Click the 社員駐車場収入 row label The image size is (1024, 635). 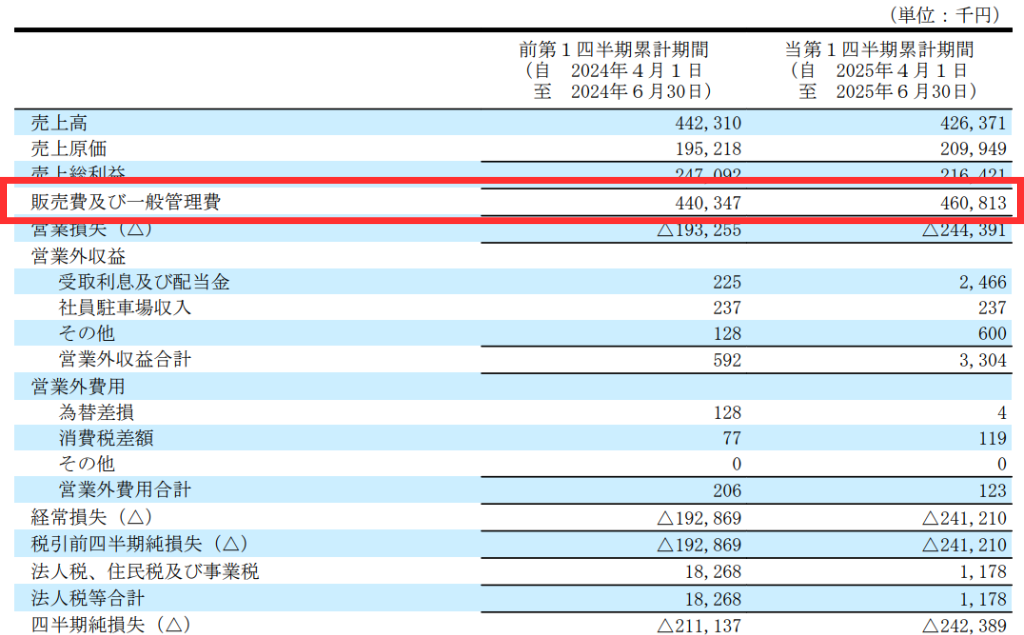125,308
